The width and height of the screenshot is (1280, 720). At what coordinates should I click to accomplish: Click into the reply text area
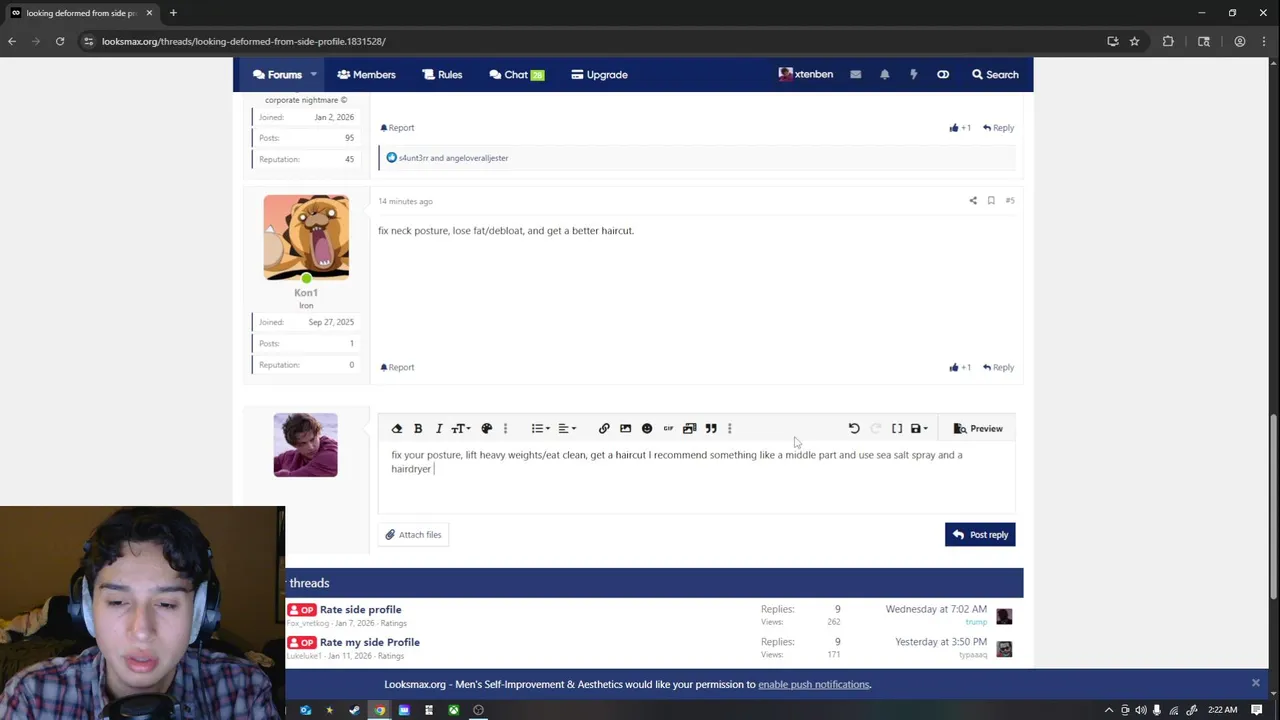click(x=696, y=478)
